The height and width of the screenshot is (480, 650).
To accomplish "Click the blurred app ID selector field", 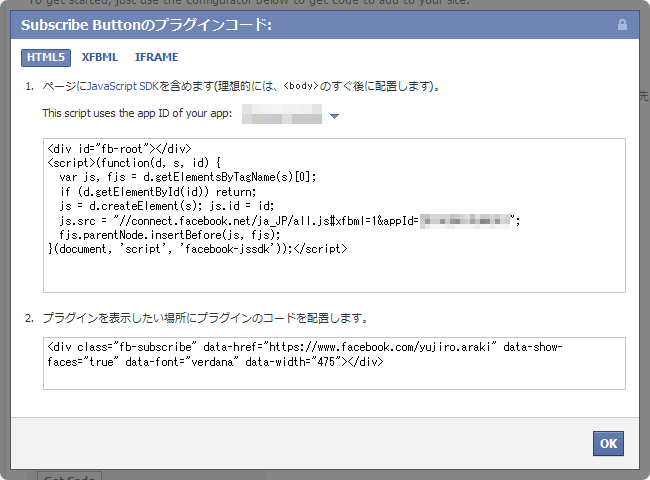I will tap(282, 114).
